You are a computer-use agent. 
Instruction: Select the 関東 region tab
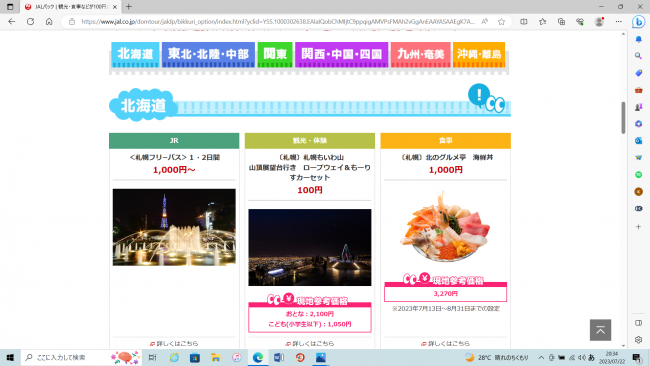click(275, 54)
